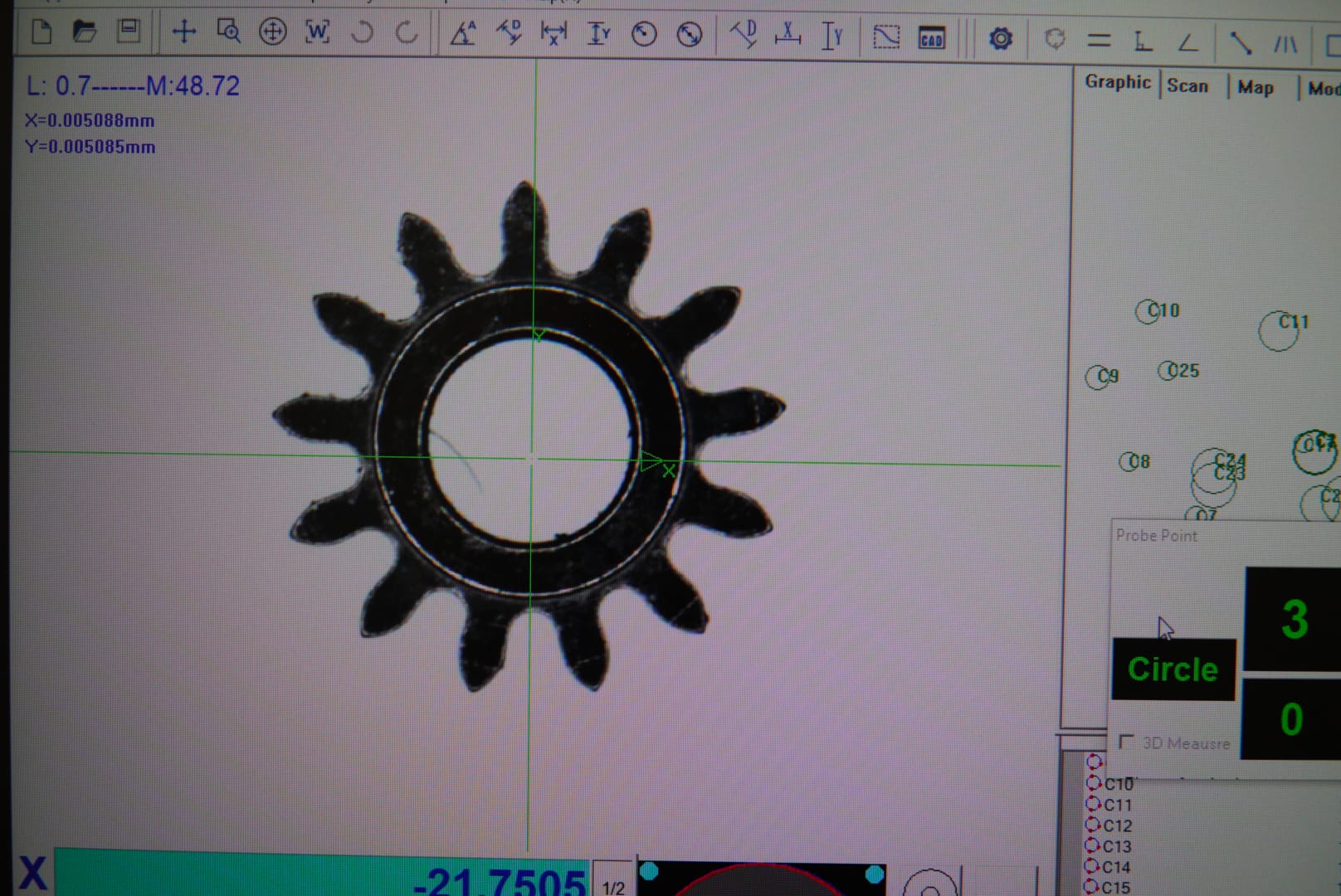Select the vertical Y dimension tool

point(598,33)
